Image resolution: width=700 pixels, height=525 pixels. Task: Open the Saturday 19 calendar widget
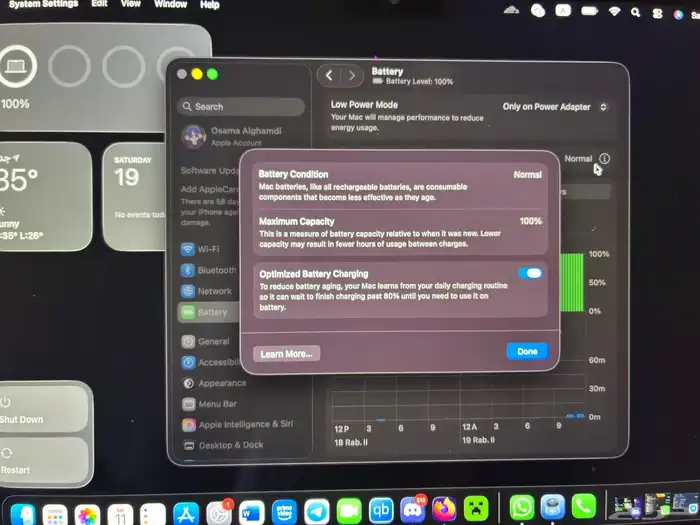(x=134, y=196)
